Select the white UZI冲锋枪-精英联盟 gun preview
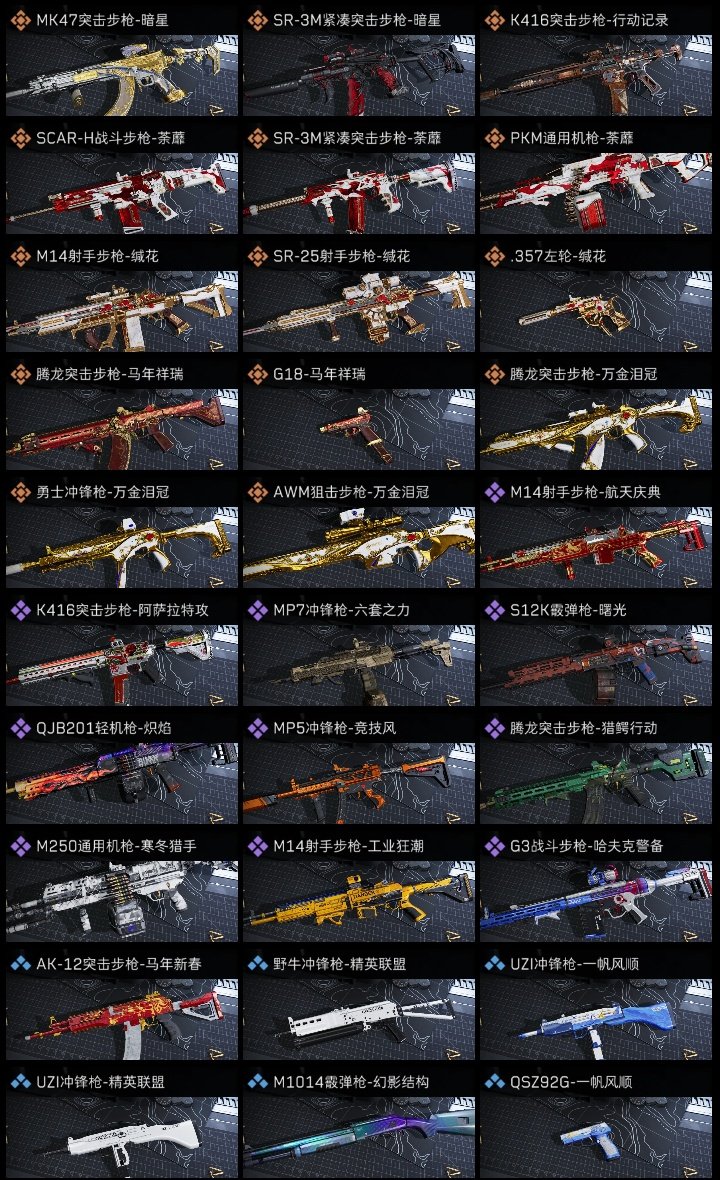Viewport: 720px width, 1180px height. 122,1137
